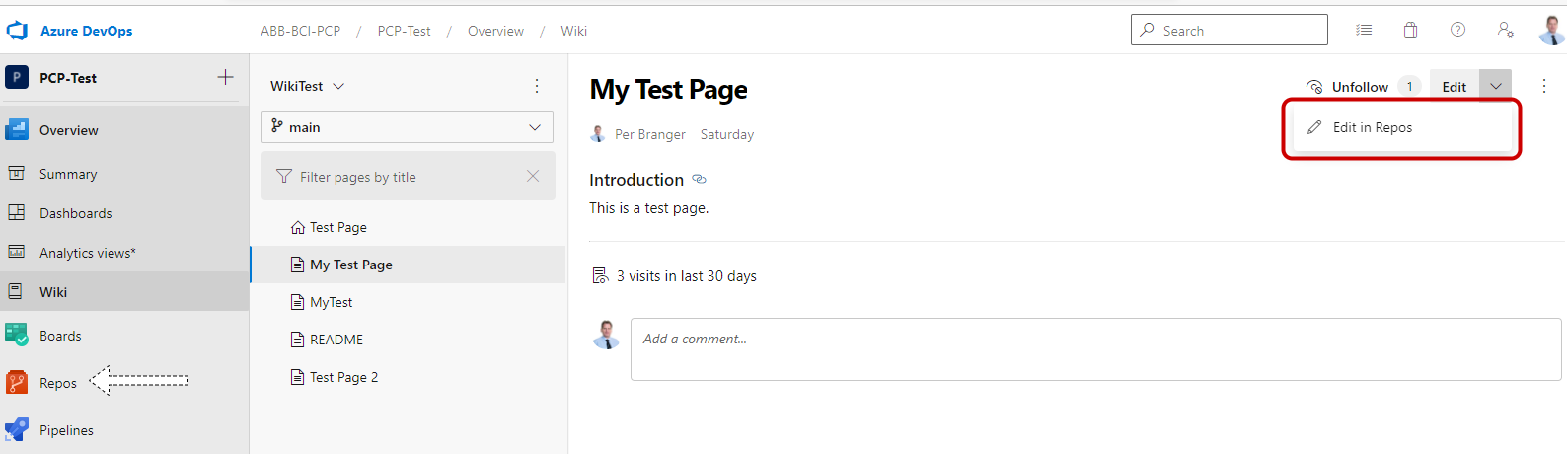Viewport: 1568px width, 455px height.
Task: Click the Boards sidebar icon
Action: click(17, 336)
